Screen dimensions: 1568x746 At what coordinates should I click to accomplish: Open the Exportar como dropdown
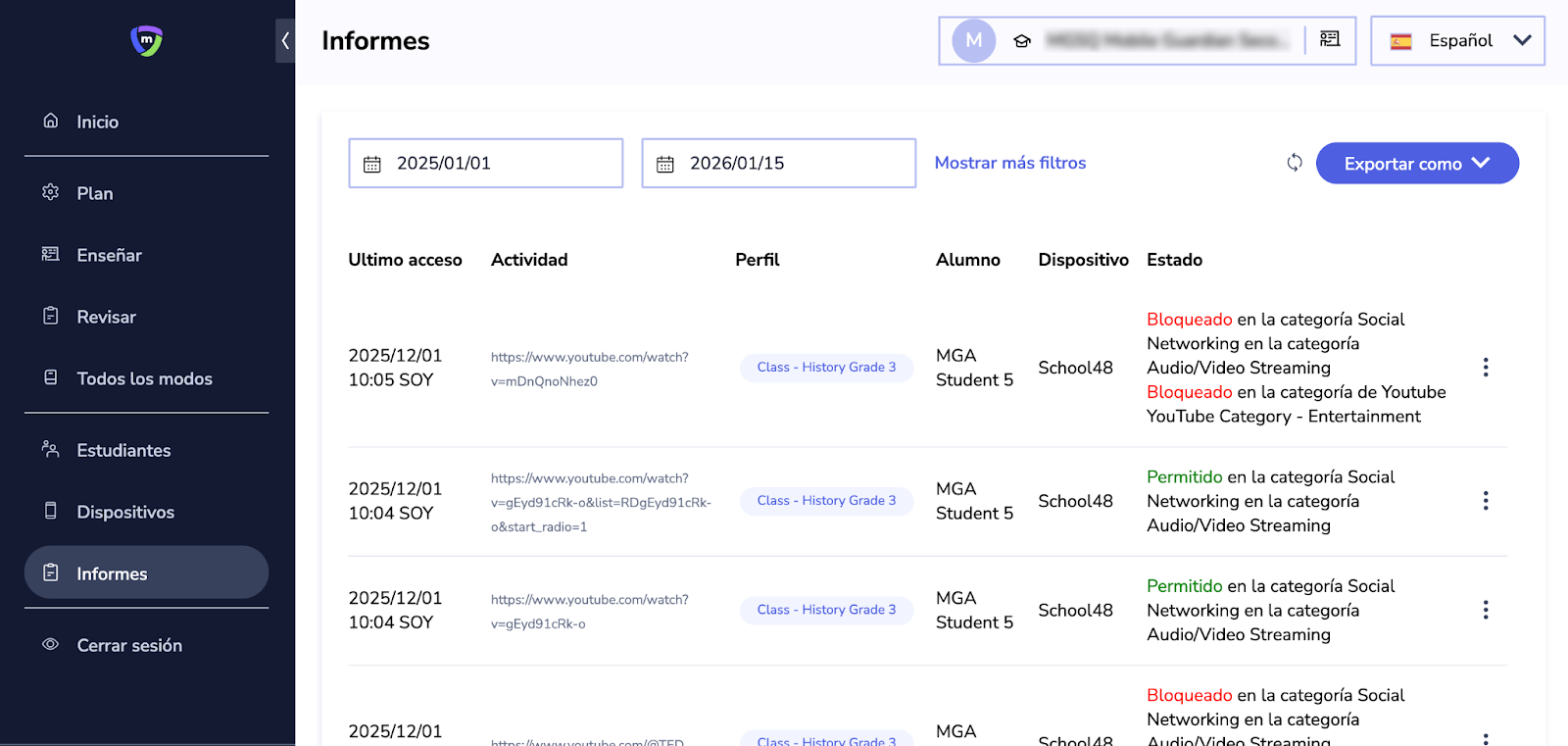click(1416, 164)
